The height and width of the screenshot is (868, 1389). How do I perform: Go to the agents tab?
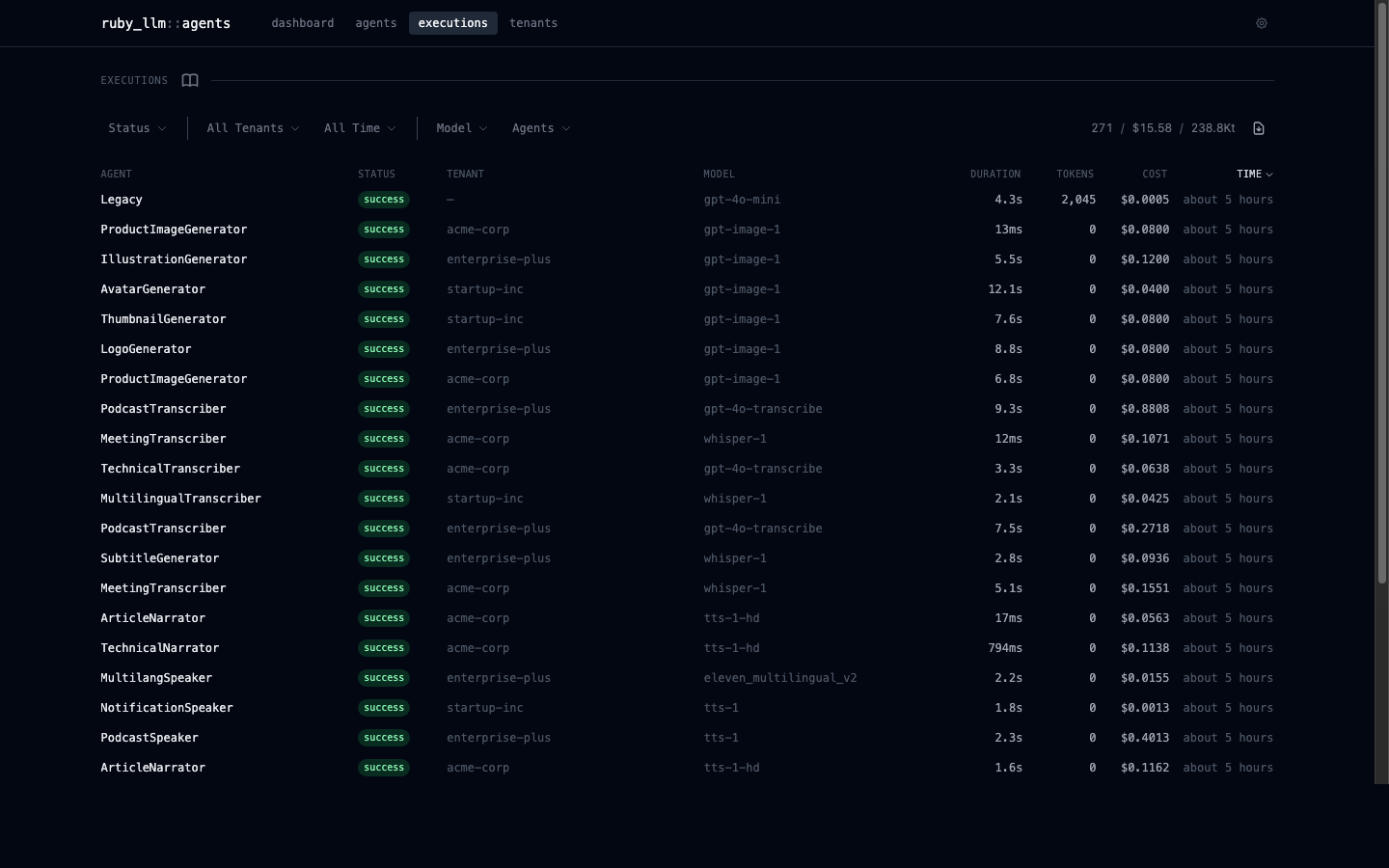coord(376,23)
